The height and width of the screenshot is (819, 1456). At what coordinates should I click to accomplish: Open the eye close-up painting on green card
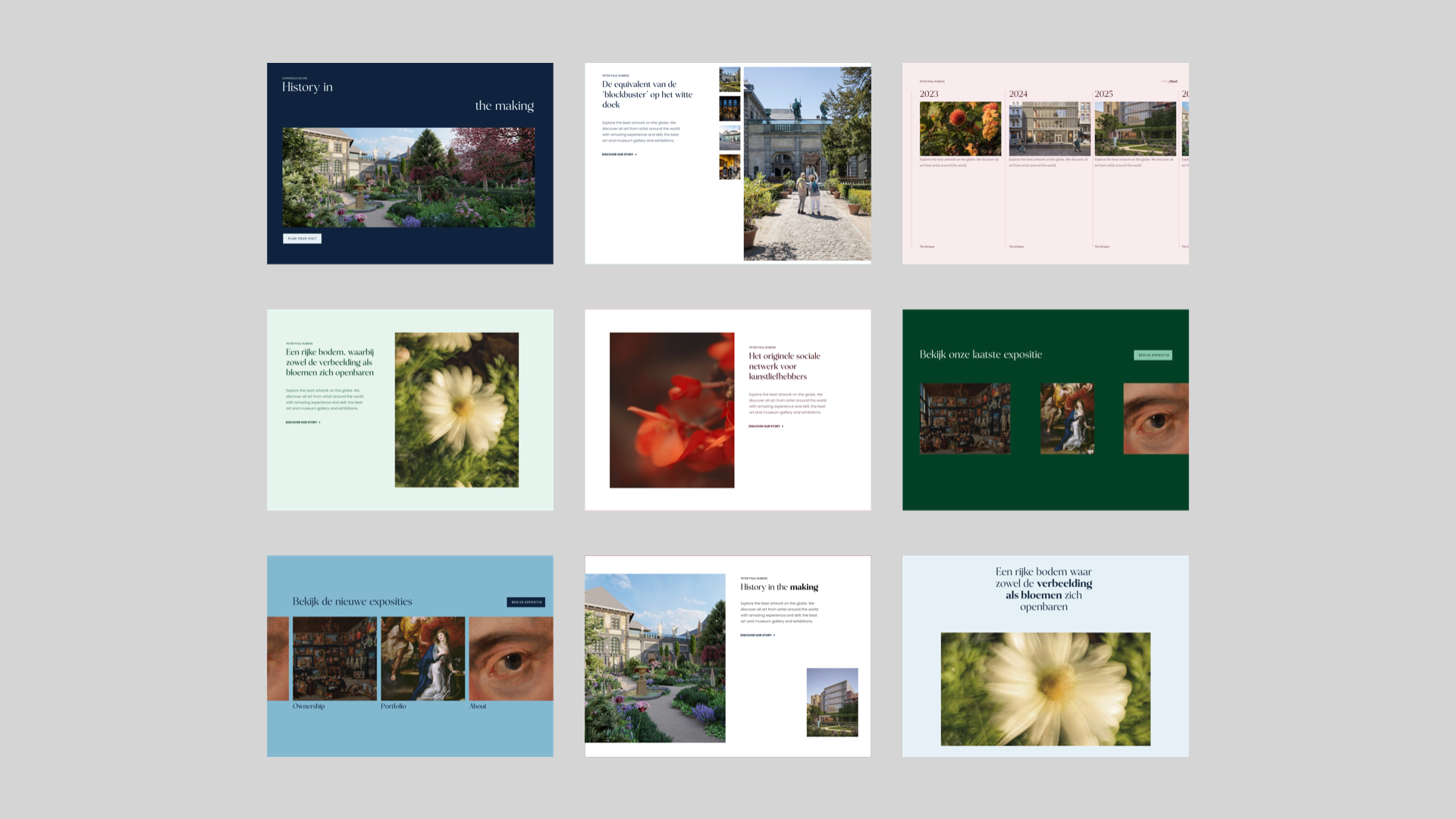pyautogui.click(x=1155, y=418)
